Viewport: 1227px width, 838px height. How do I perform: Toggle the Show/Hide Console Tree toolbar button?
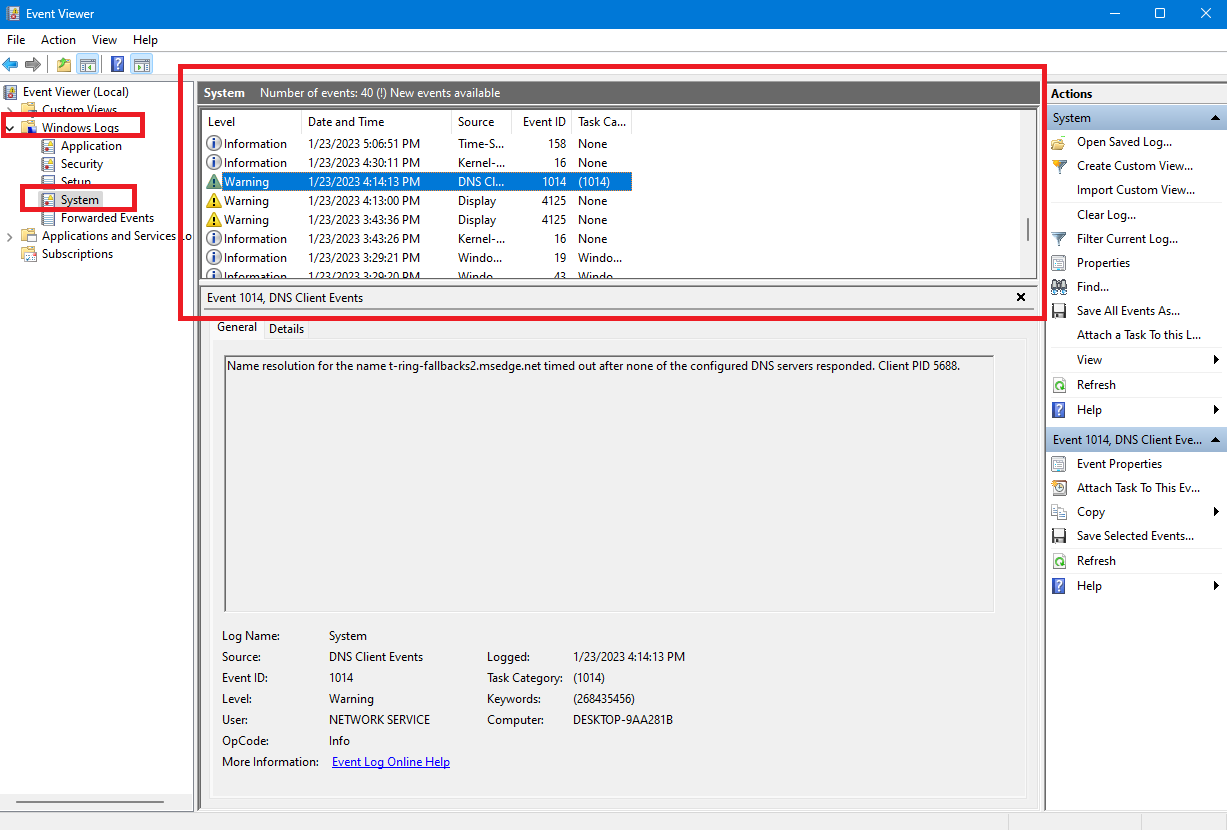(88, 65)
